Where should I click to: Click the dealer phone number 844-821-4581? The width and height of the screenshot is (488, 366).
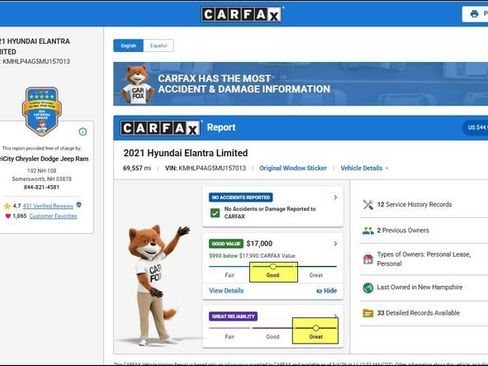(41, 187)
